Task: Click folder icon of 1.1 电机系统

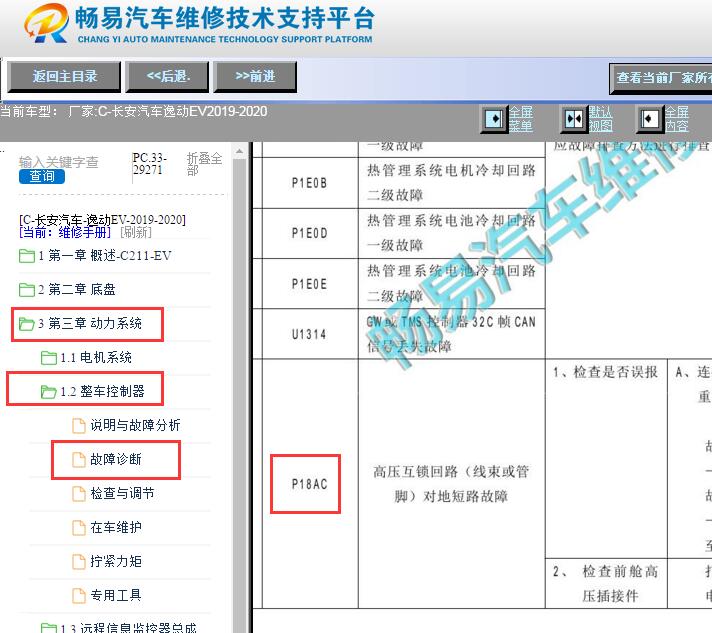Action: [49, 358]
